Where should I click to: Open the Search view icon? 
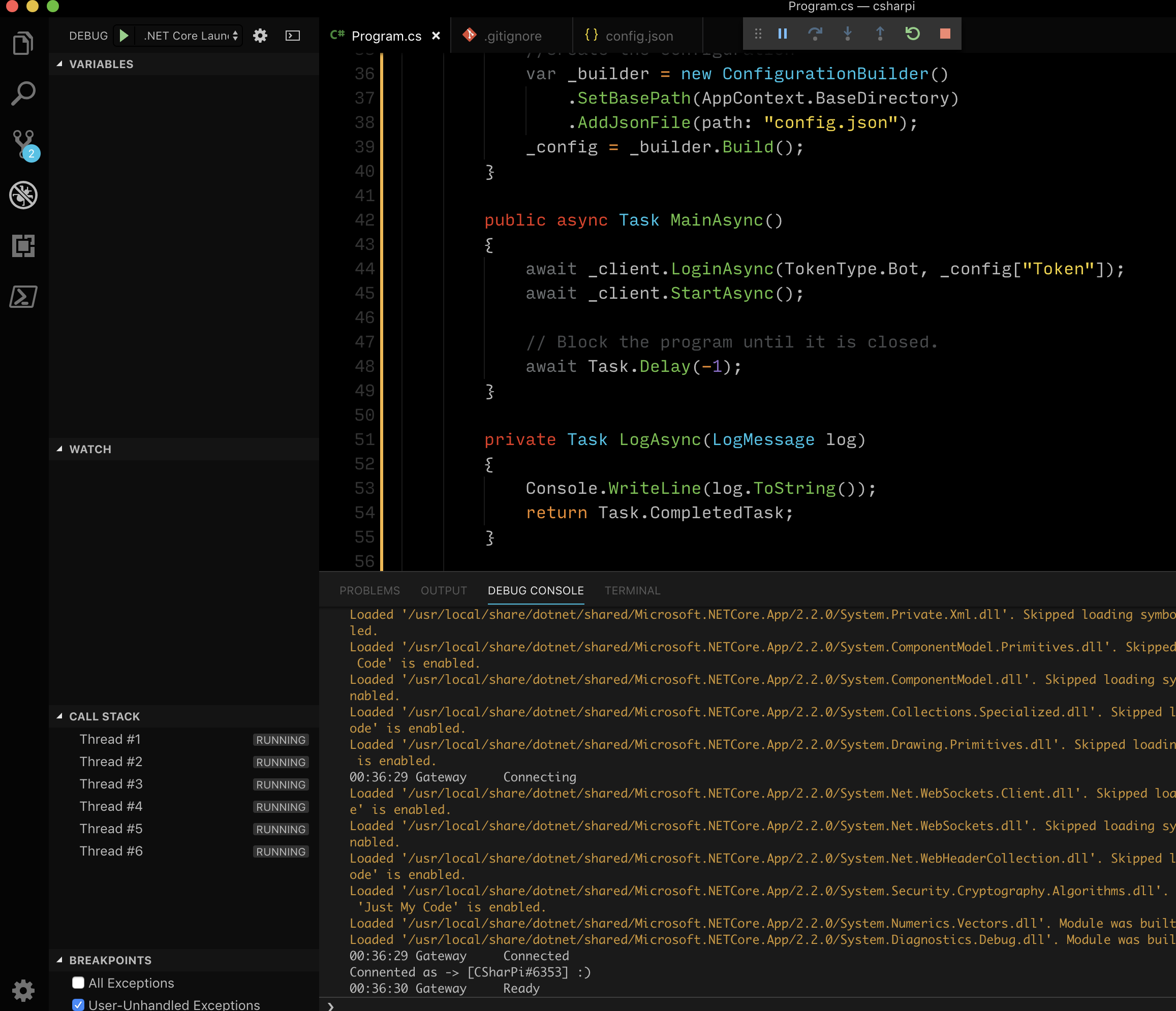[x=23, y=93]
